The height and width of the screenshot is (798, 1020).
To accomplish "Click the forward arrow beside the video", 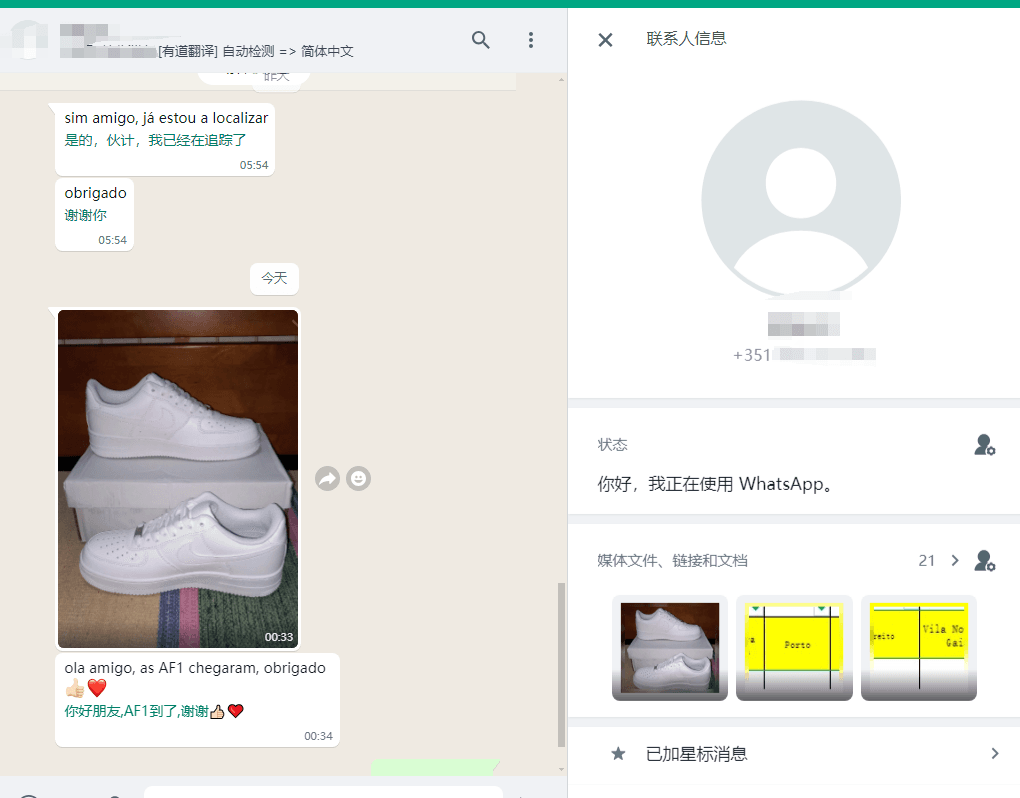I will [x=327, y=479].
